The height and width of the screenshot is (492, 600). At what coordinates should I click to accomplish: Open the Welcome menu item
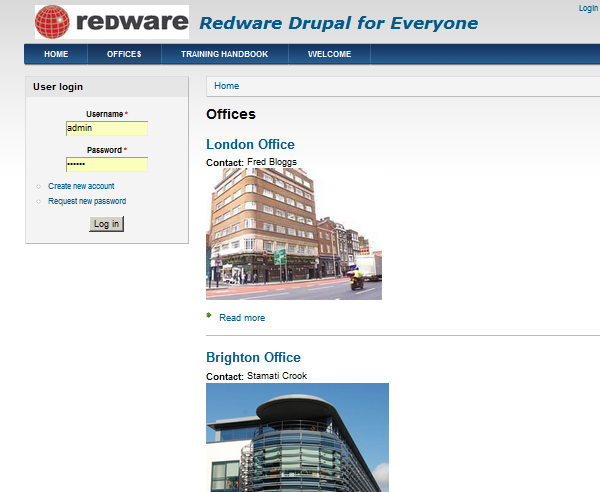[329, 54]
